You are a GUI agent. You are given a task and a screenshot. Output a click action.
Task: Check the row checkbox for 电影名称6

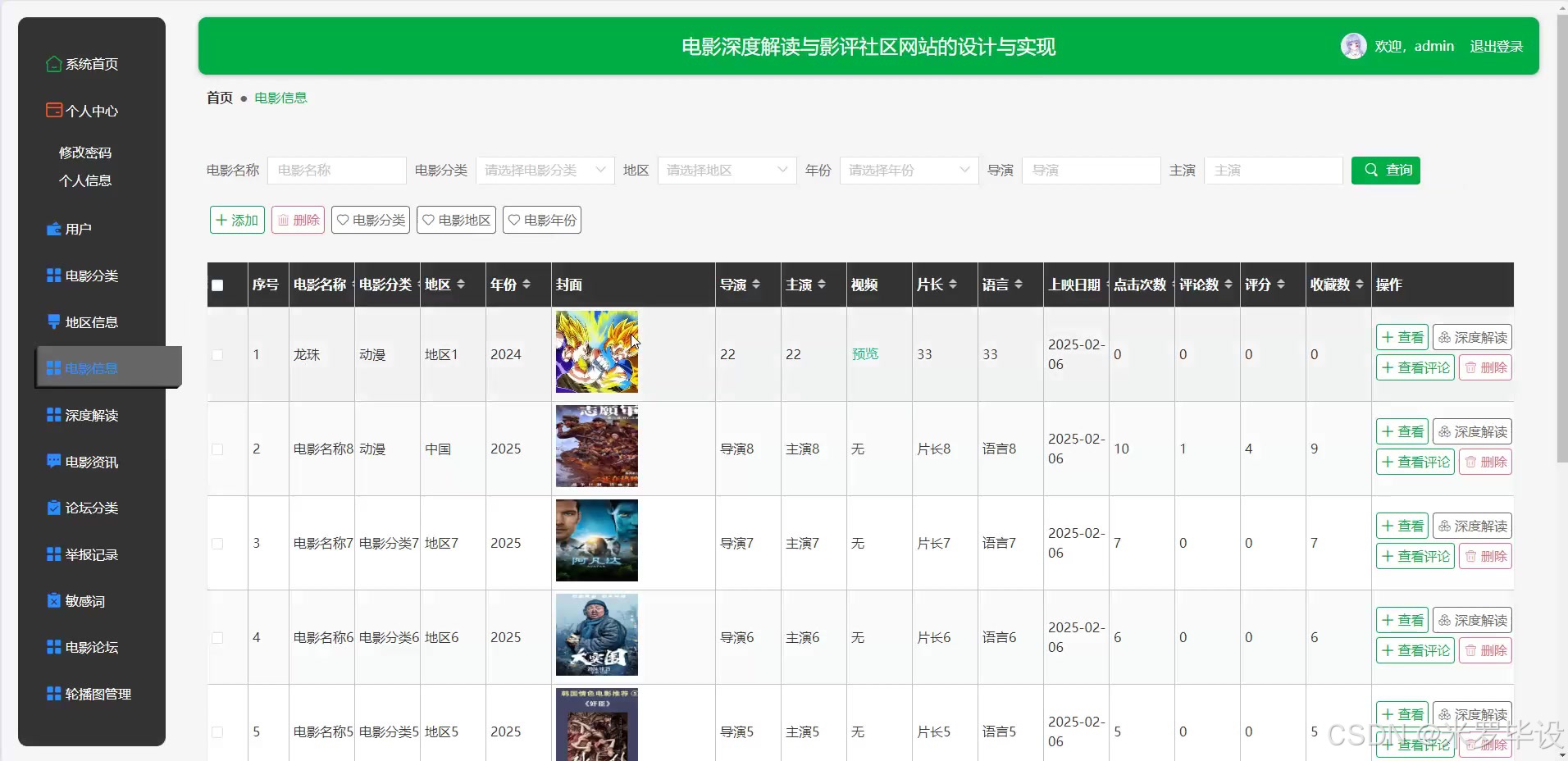click(217, 638)
